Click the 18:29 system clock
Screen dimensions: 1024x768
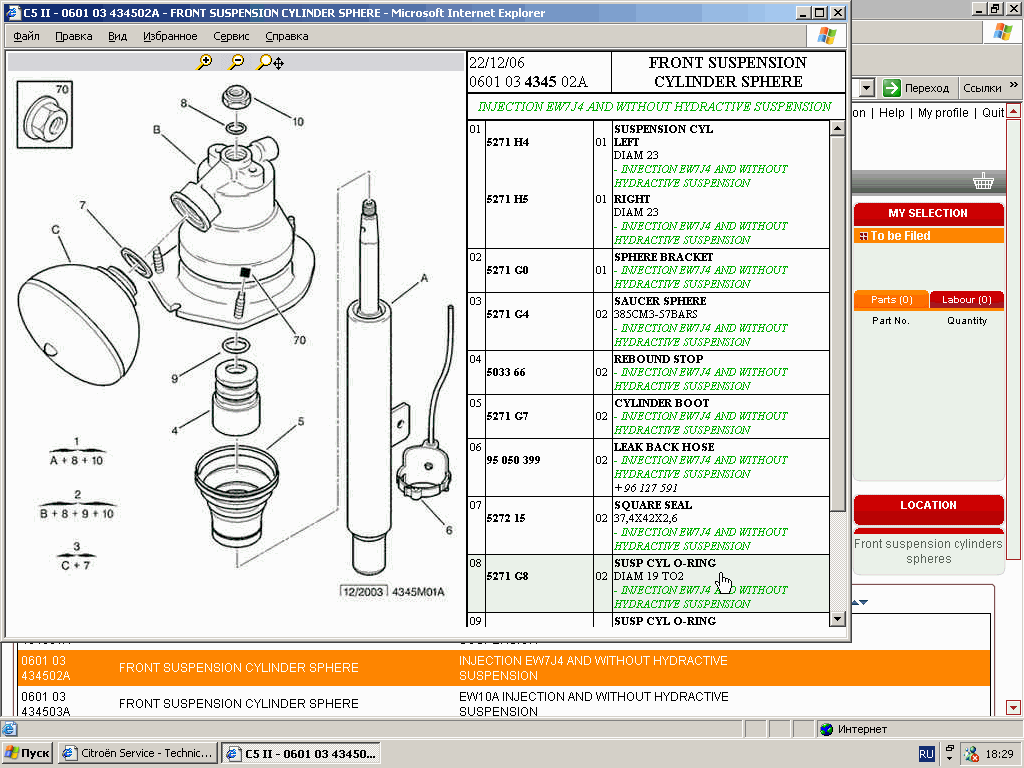click(x=999, y=754)
